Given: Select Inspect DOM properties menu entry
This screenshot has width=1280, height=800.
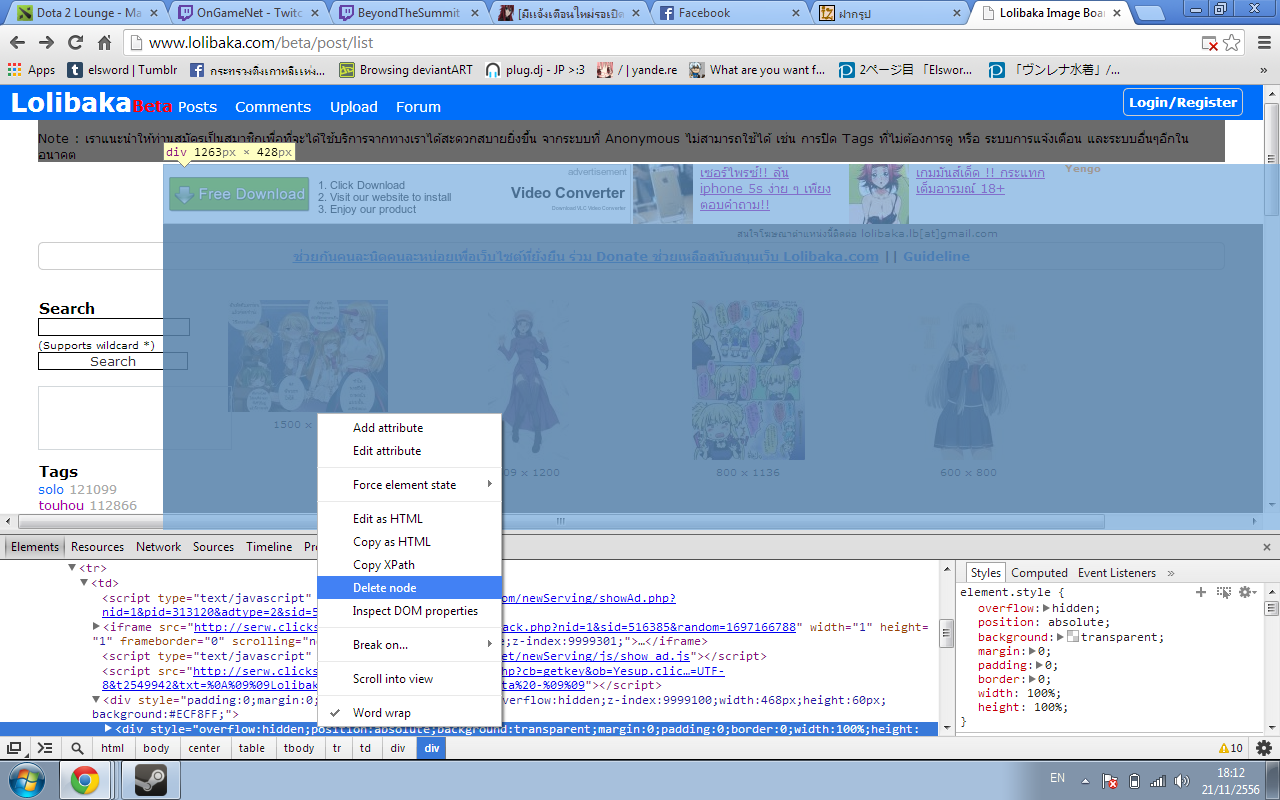Looking at the screenshot, I should 409,611.
